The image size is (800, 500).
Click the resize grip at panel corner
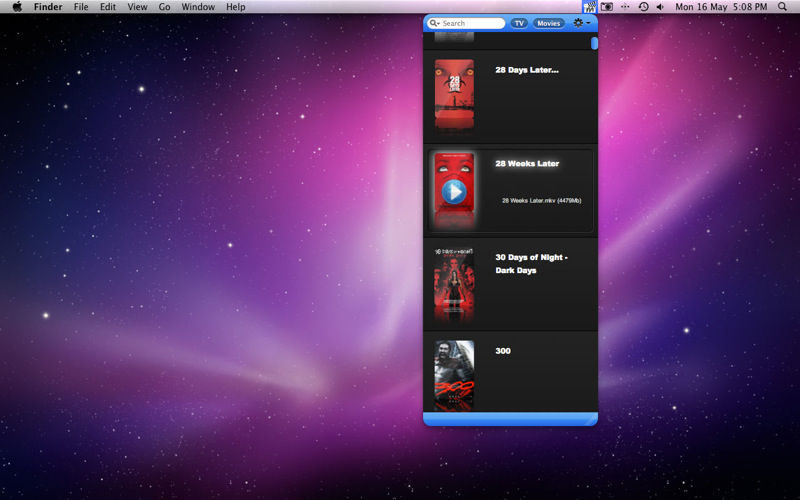(x=592, y=419)
